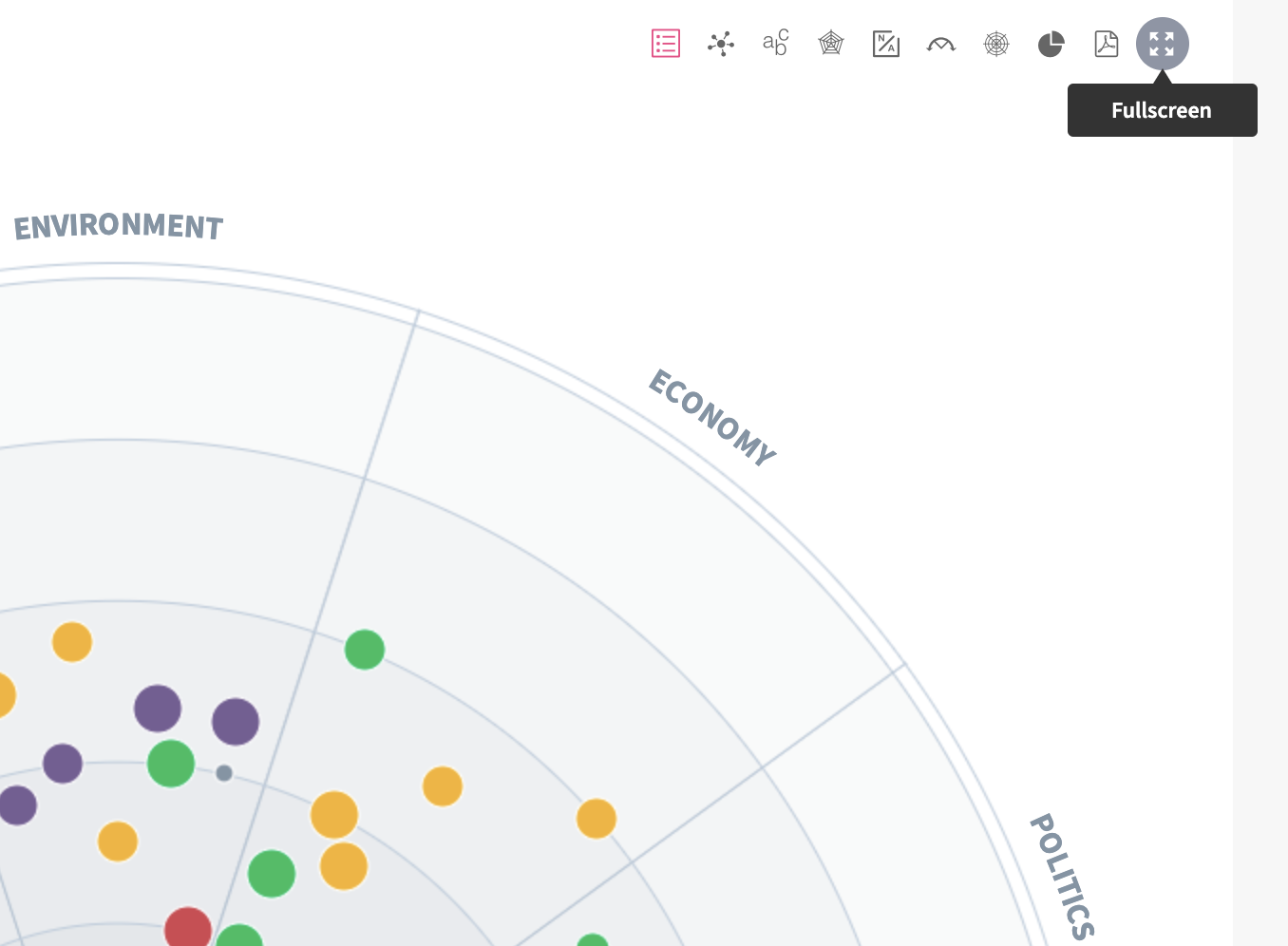Image resolution: width=1288 pixels, height=946 pixels.
Task: Click the topmost orange dot in Environment sector
Action: [x=72, y=642]
